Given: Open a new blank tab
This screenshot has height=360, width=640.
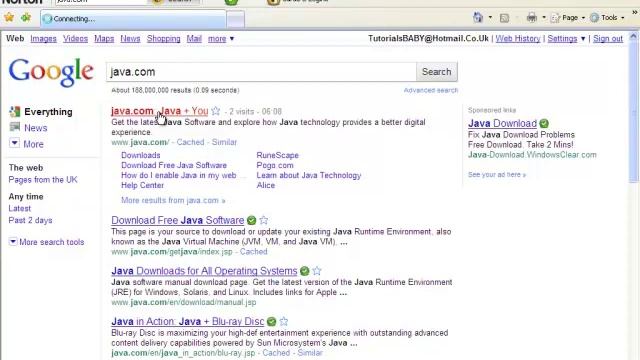Looking at the screenshot, I should [236, 19].
